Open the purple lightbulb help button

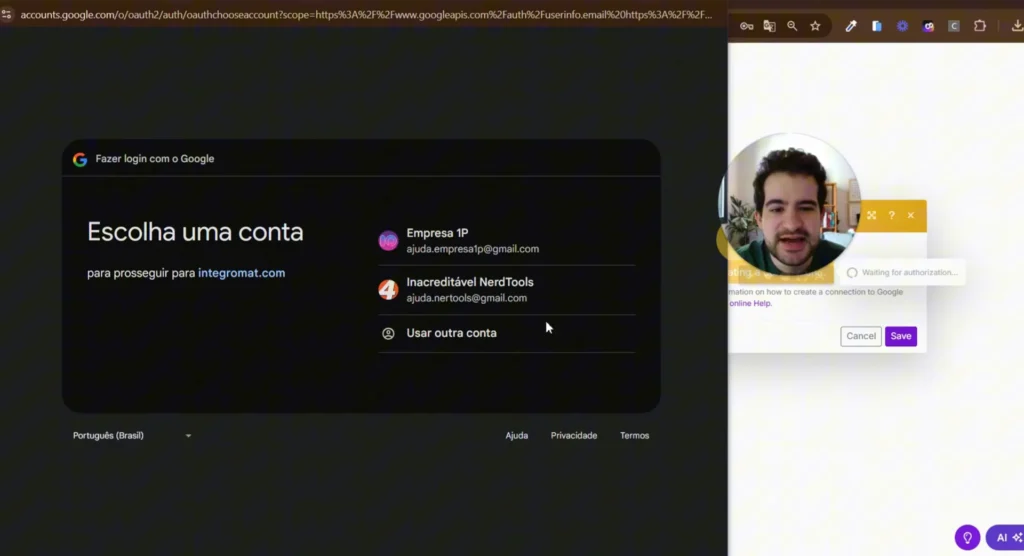[x=967, y=537]
